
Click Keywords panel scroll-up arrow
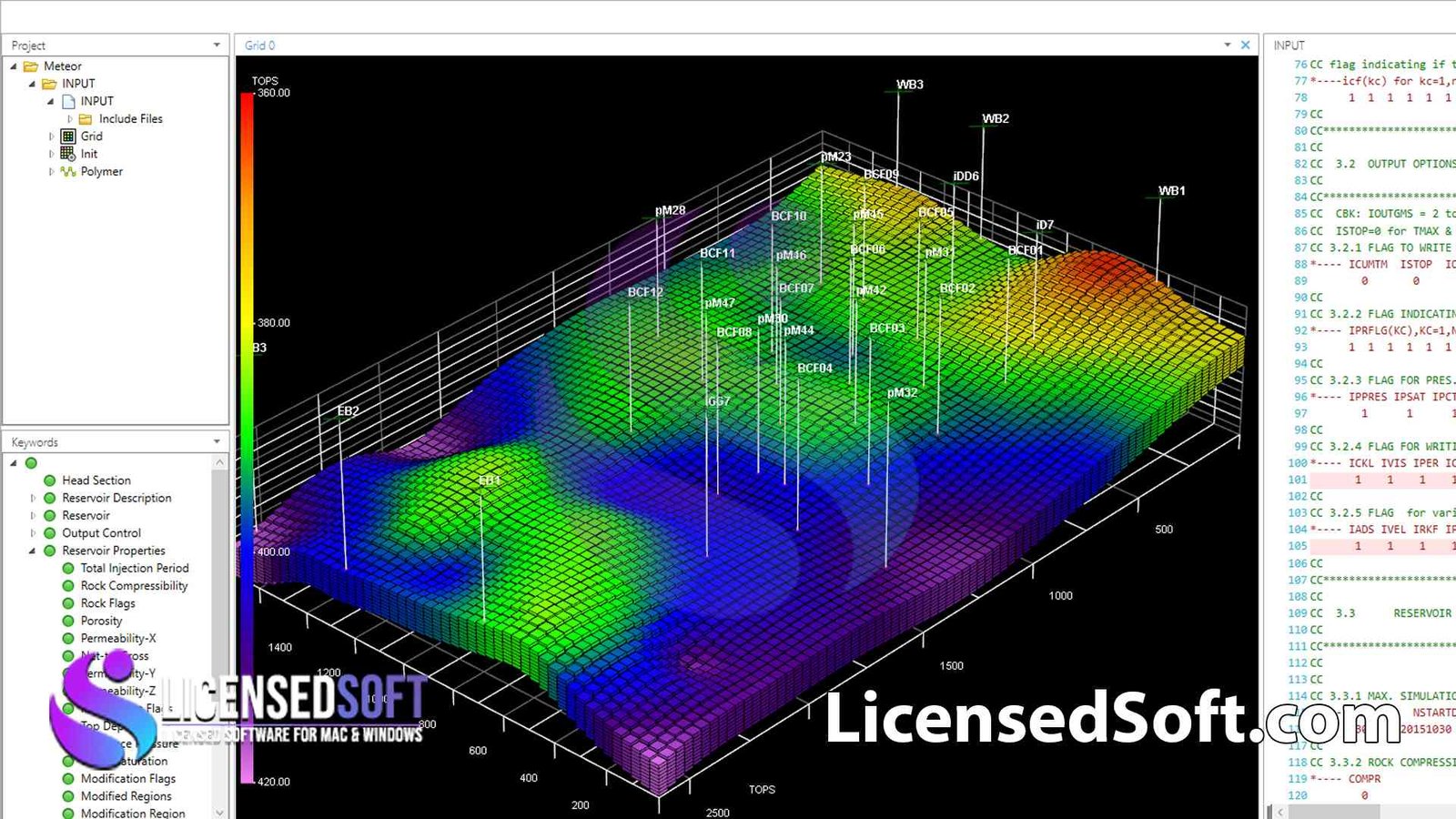[219, 463]
